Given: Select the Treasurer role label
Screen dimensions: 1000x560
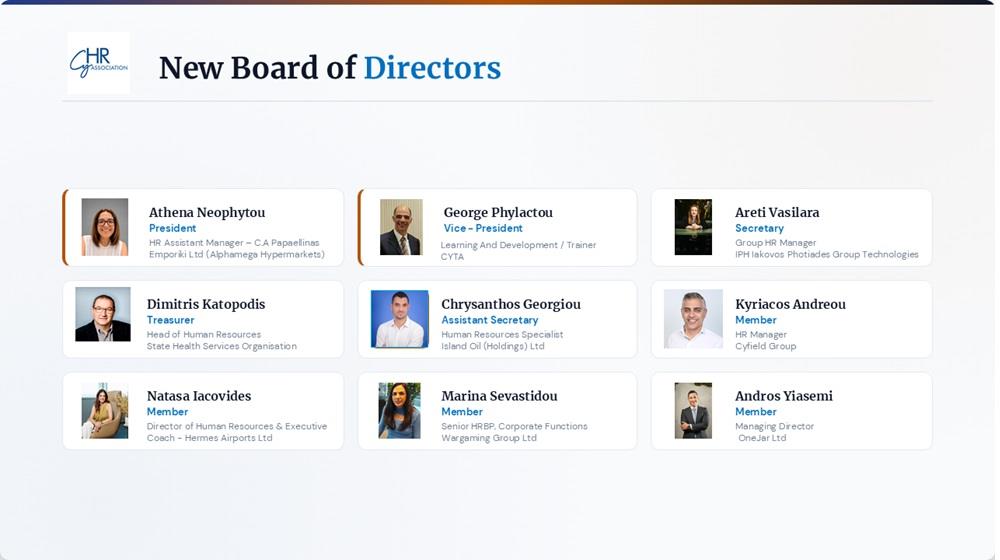Looking at the screenshot, I should tap(170, 320).
